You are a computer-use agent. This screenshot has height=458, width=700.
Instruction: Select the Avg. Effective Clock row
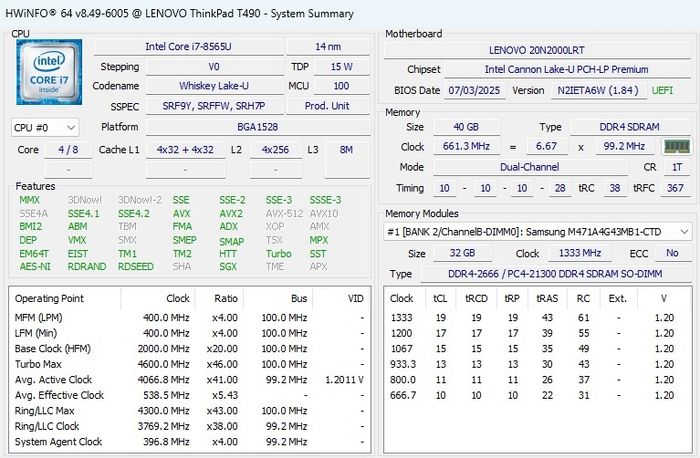click(x=189, y=395)
